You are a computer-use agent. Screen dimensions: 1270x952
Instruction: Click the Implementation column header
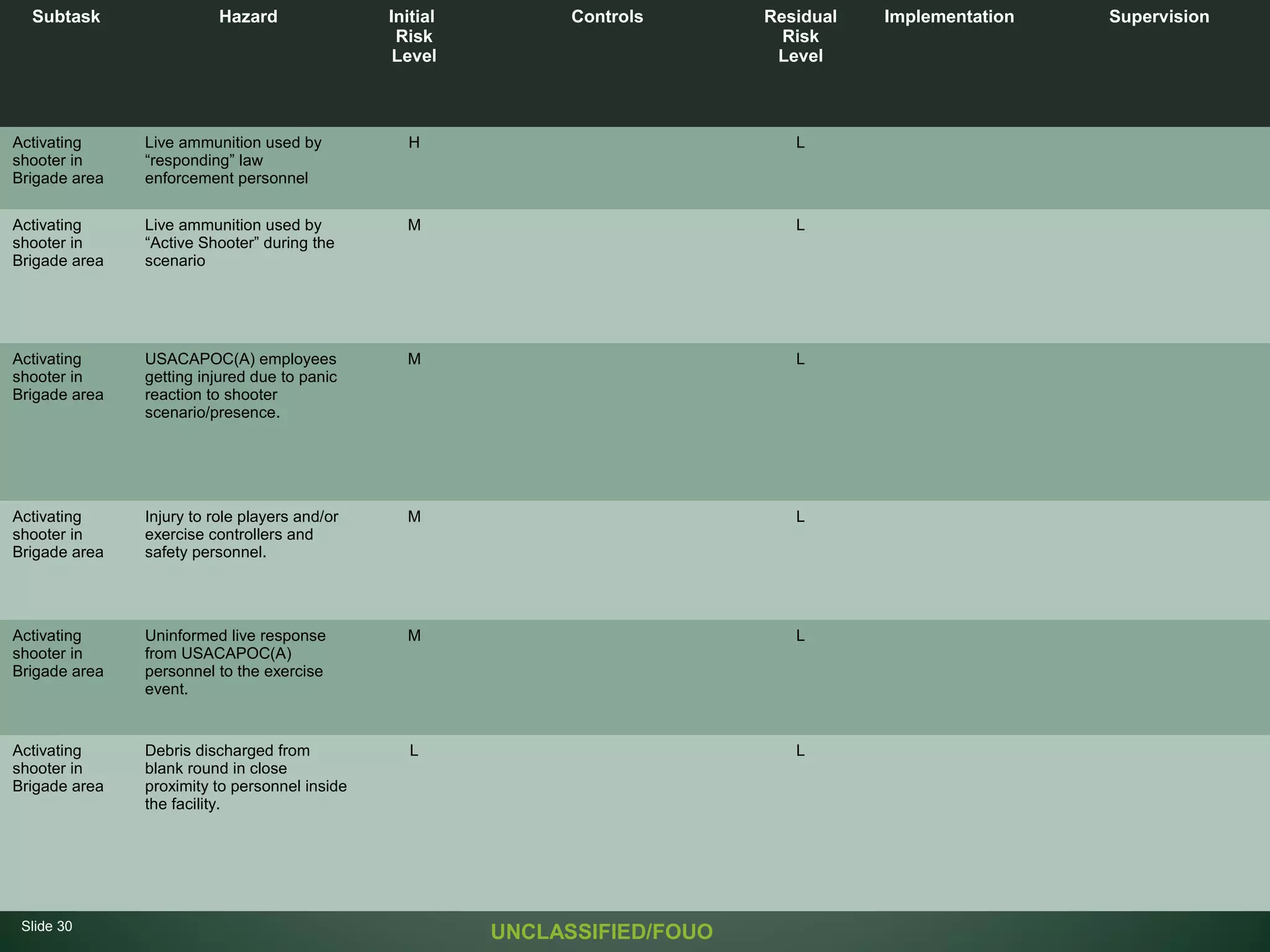pyautogui.click(x=949, y=17)
